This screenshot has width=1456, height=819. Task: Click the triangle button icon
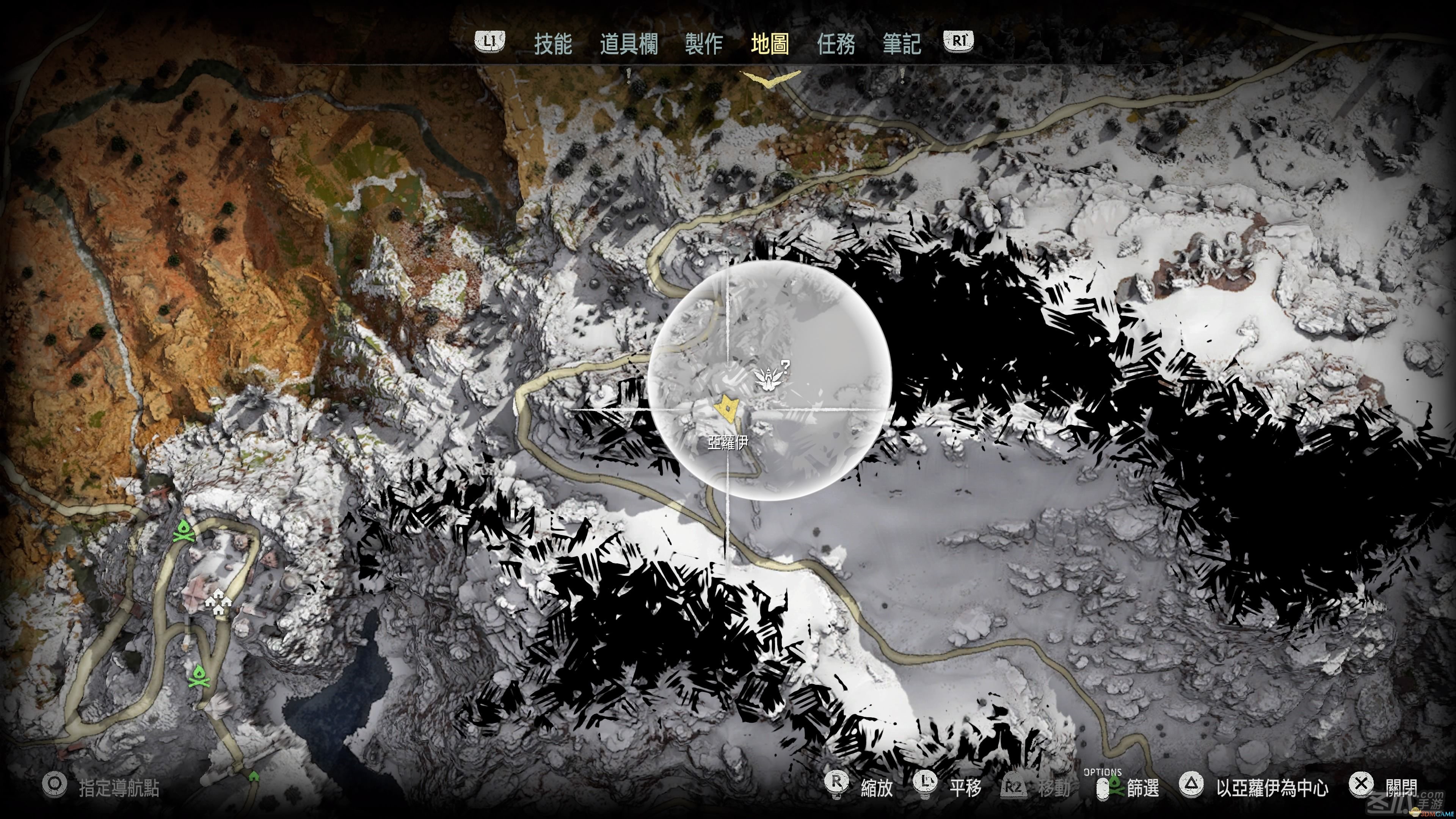[x=1191, y=784]
